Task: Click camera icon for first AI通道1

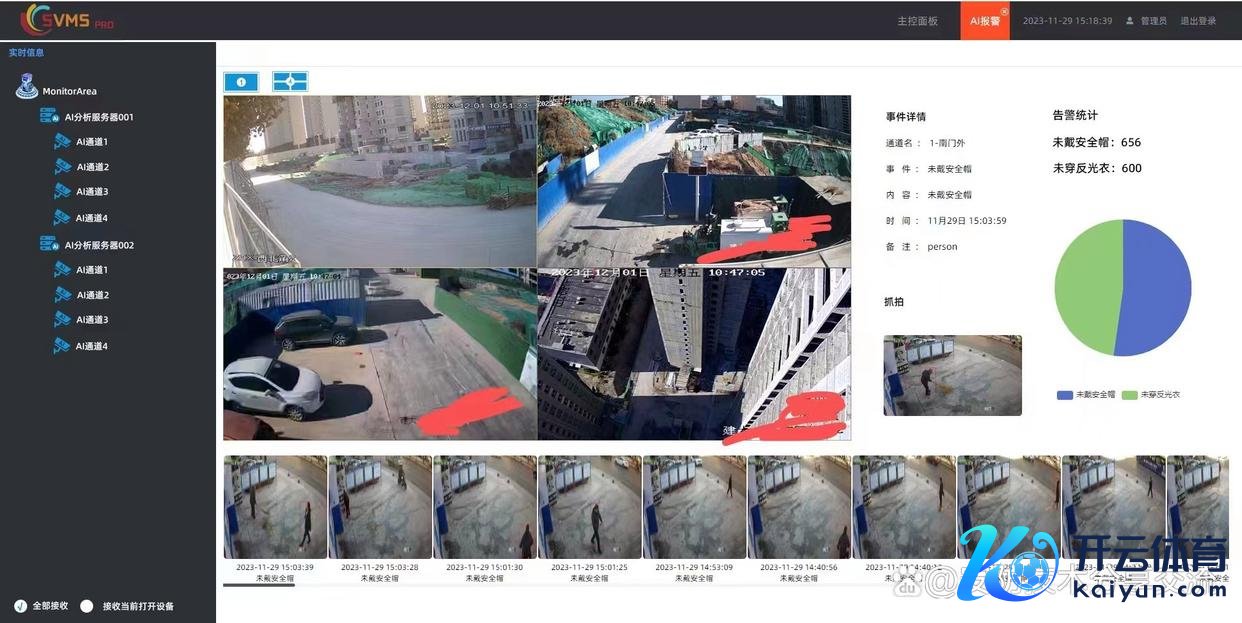Action: point(63,142)
